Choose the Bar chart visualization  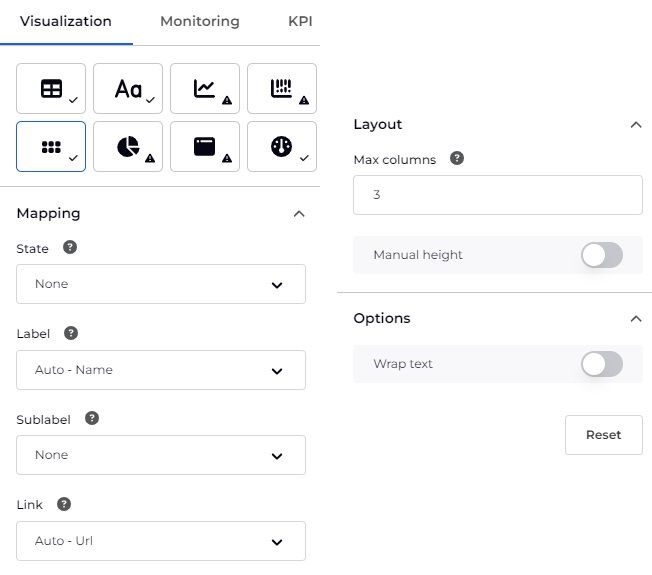(x=282, y=88)
